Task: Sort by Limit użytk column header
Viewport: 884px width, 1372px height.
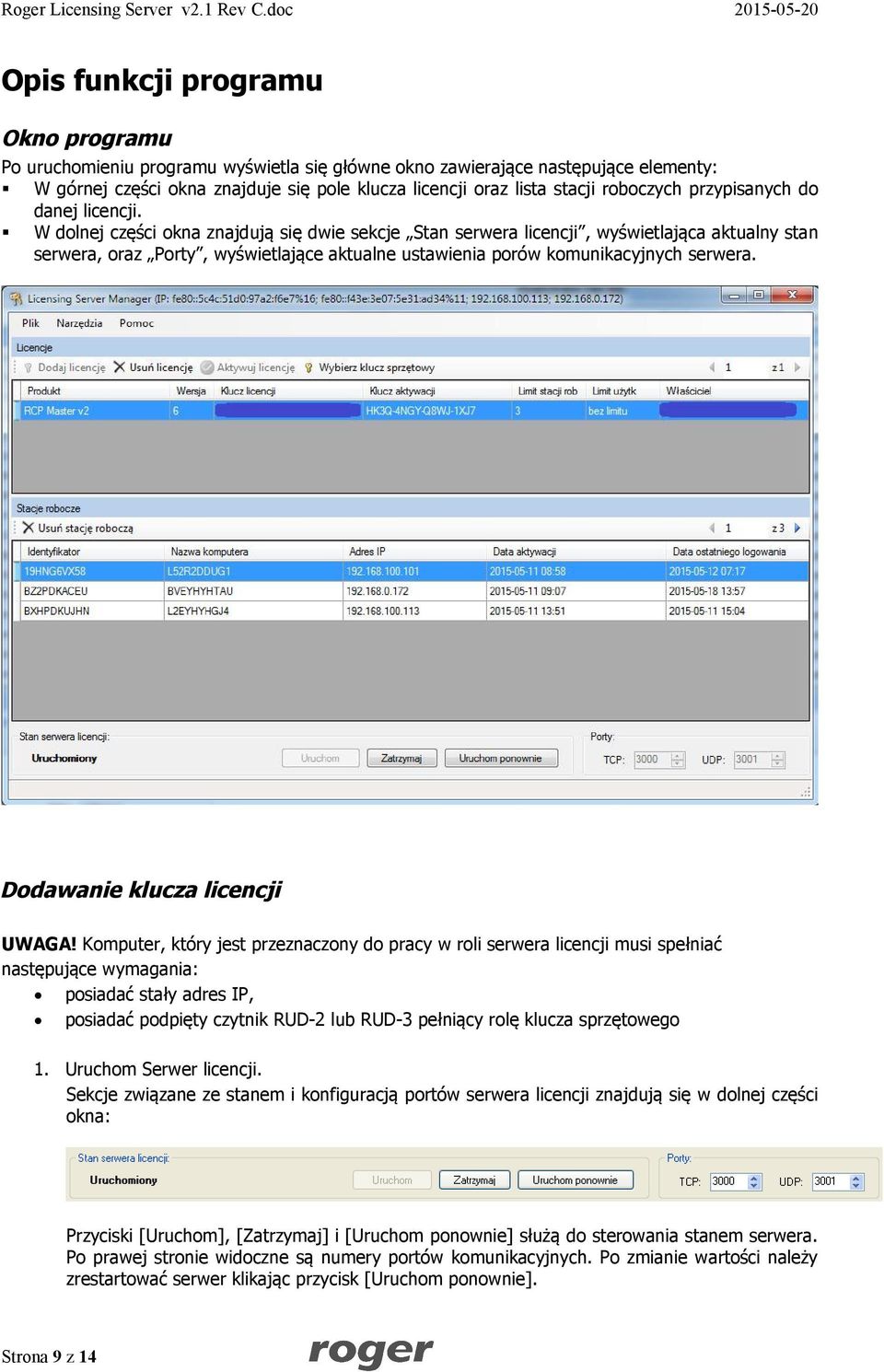Action: point(622,391)
